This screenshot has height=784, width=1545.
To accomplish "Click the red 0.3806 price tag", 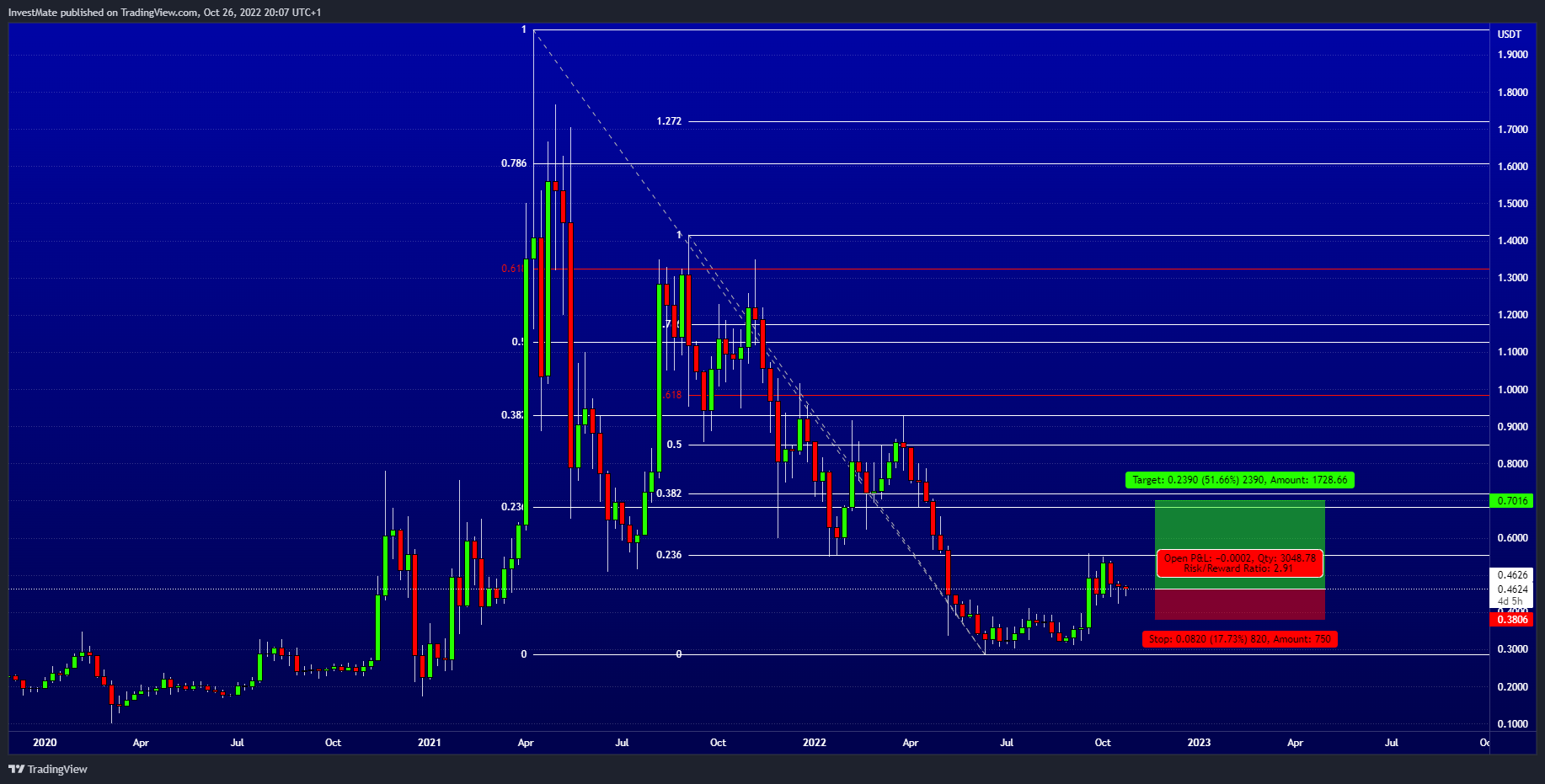I will click(x=1512, y=620).
